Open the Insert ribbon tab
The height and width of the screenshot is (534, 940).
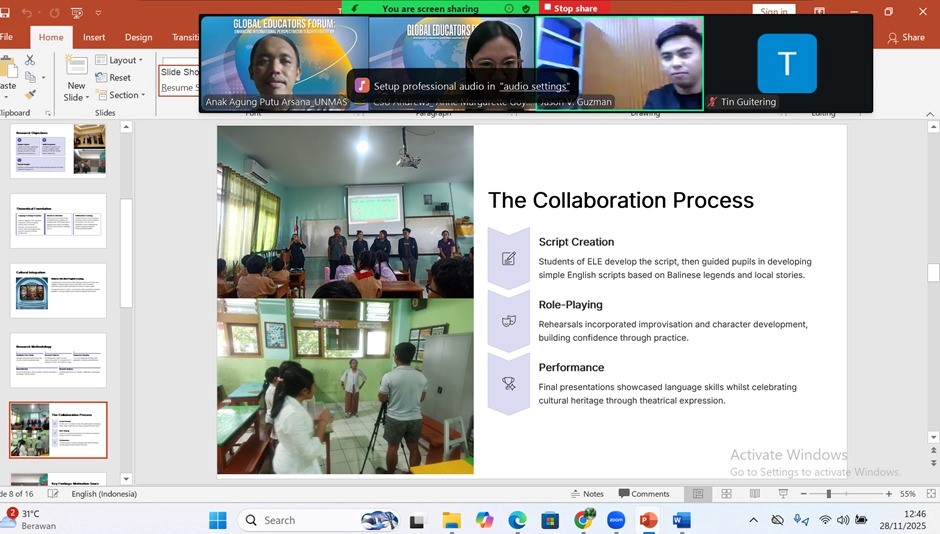94,37
